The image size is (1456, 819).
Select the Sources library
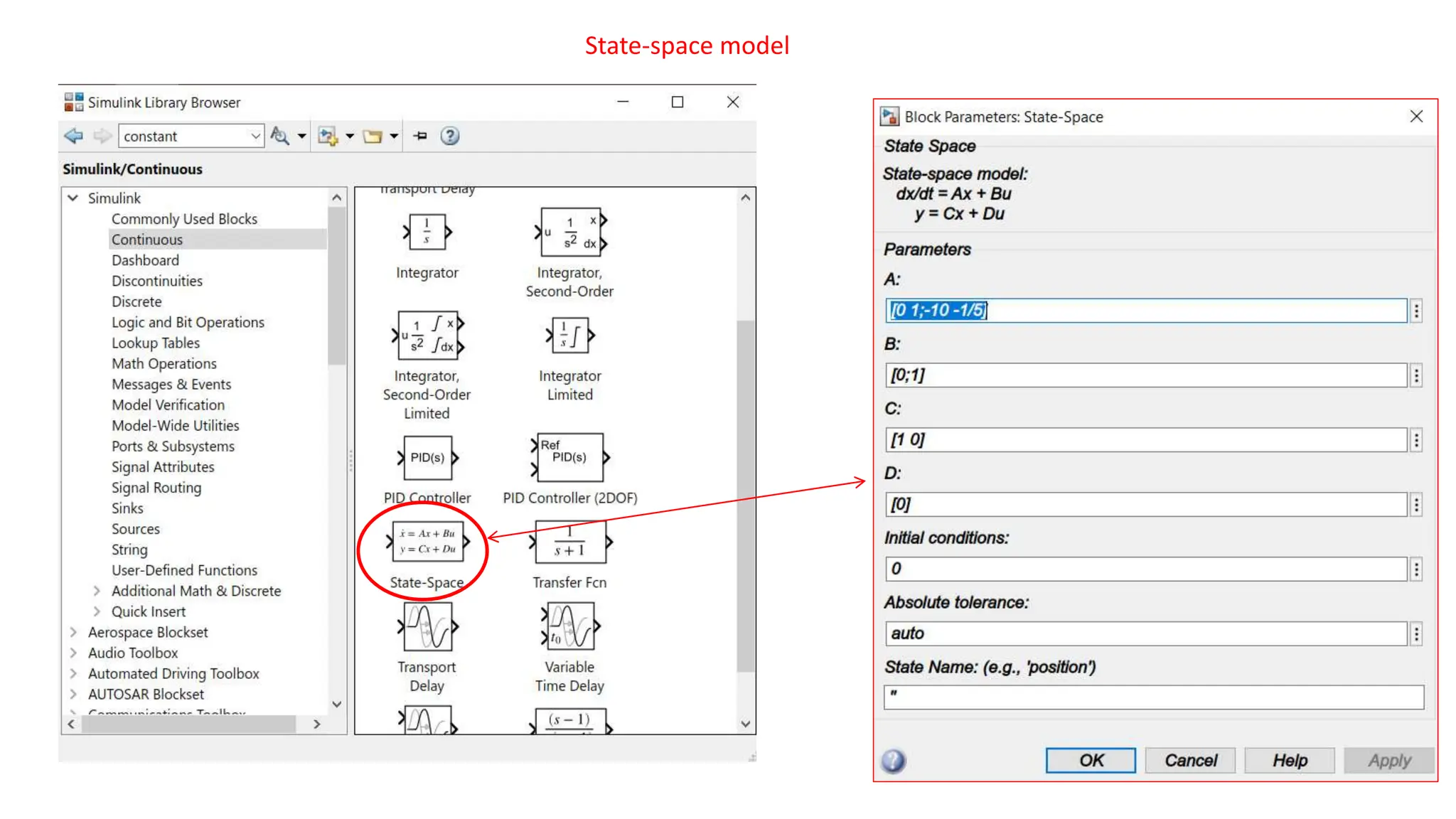(x=136, y=529)
